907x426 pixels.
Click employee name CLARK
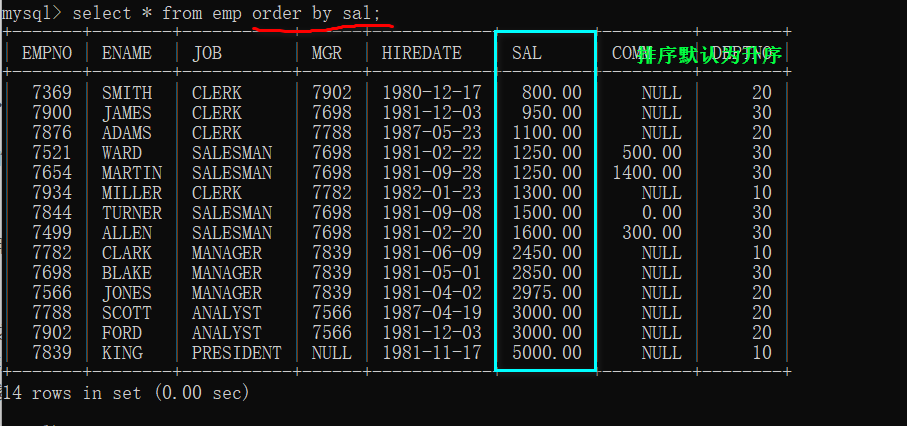127,253
